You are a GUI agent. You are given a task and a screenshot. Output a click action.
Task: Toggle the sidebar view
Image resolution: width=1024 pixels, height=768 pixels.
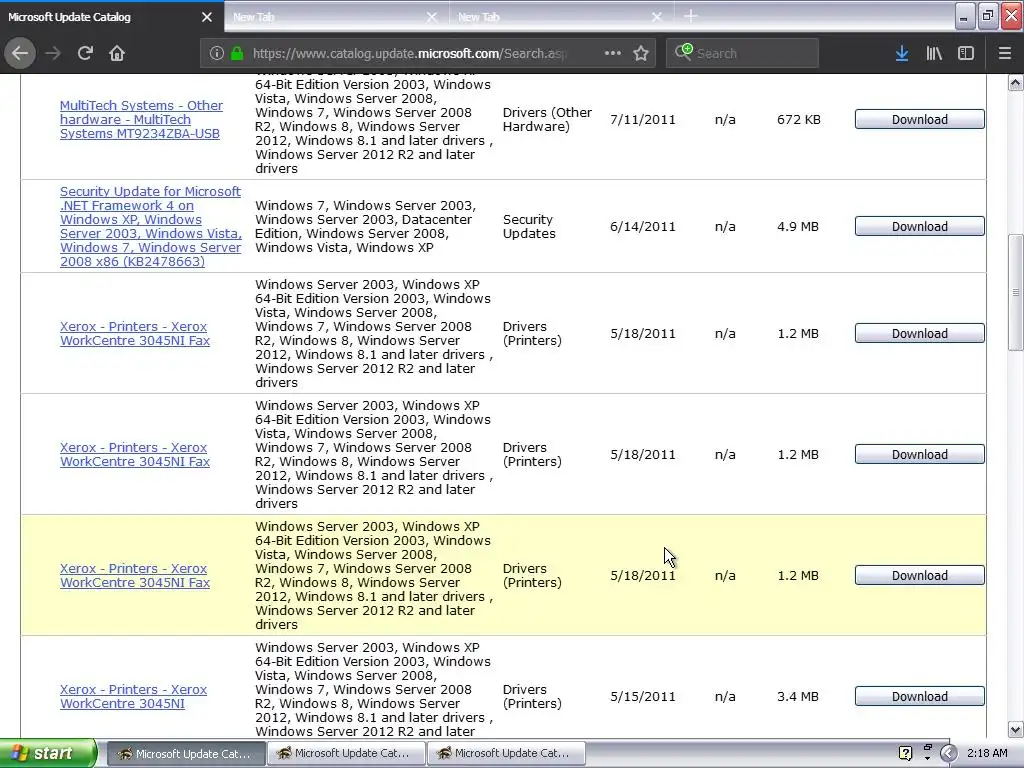pos(966,53)
